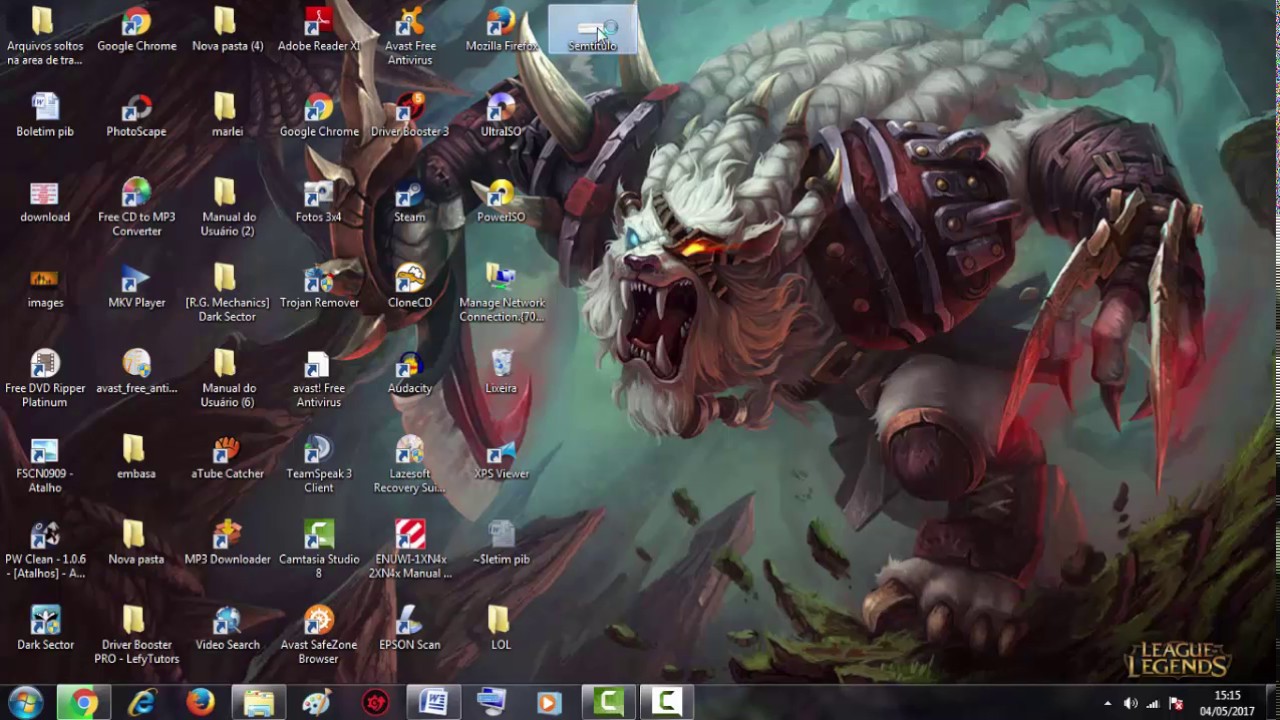Open the [R.G. Mechanics] Dark Sector folder

click(x=227, y=293)
